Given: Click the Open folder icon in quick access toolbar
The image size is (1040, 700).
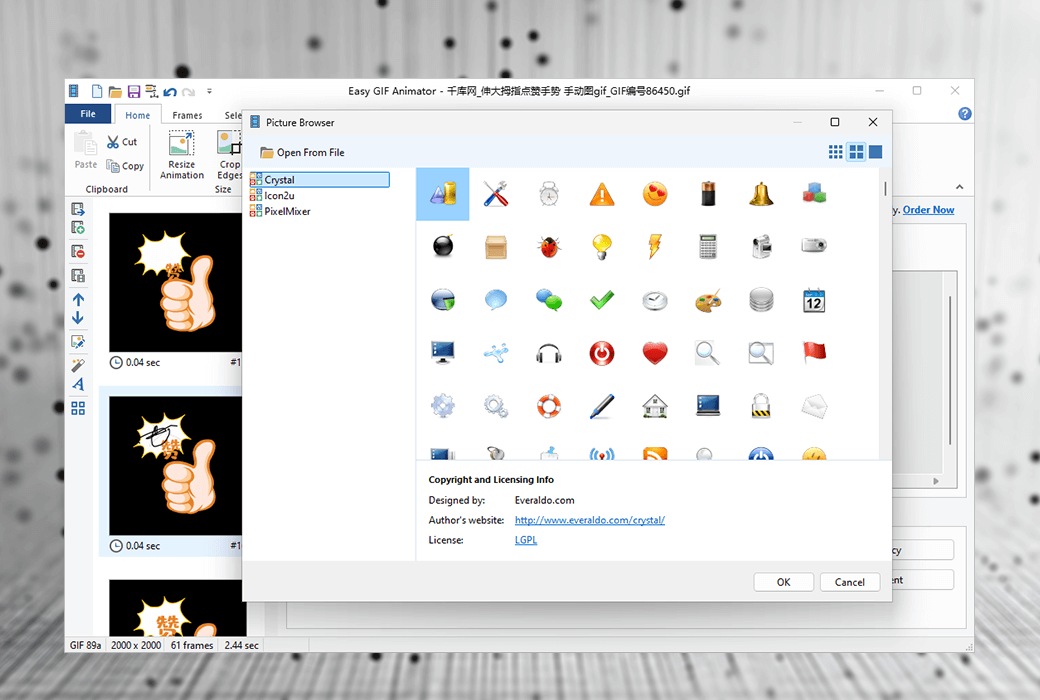Looking at the screenshot, I should coord(115,91).
